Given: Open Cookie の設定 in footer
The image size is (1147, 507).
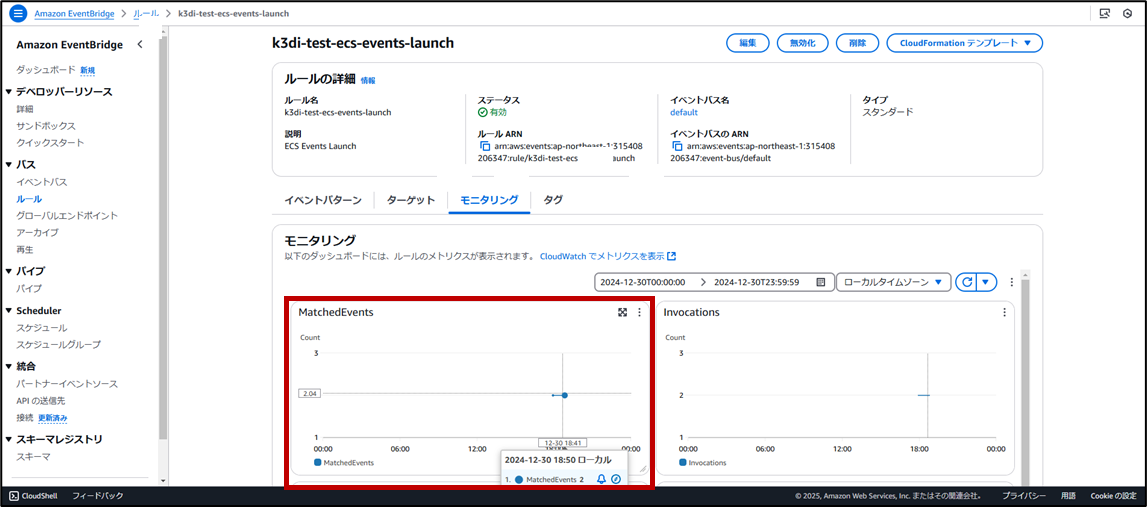Looking at the screenshot, I should 1113,495.
